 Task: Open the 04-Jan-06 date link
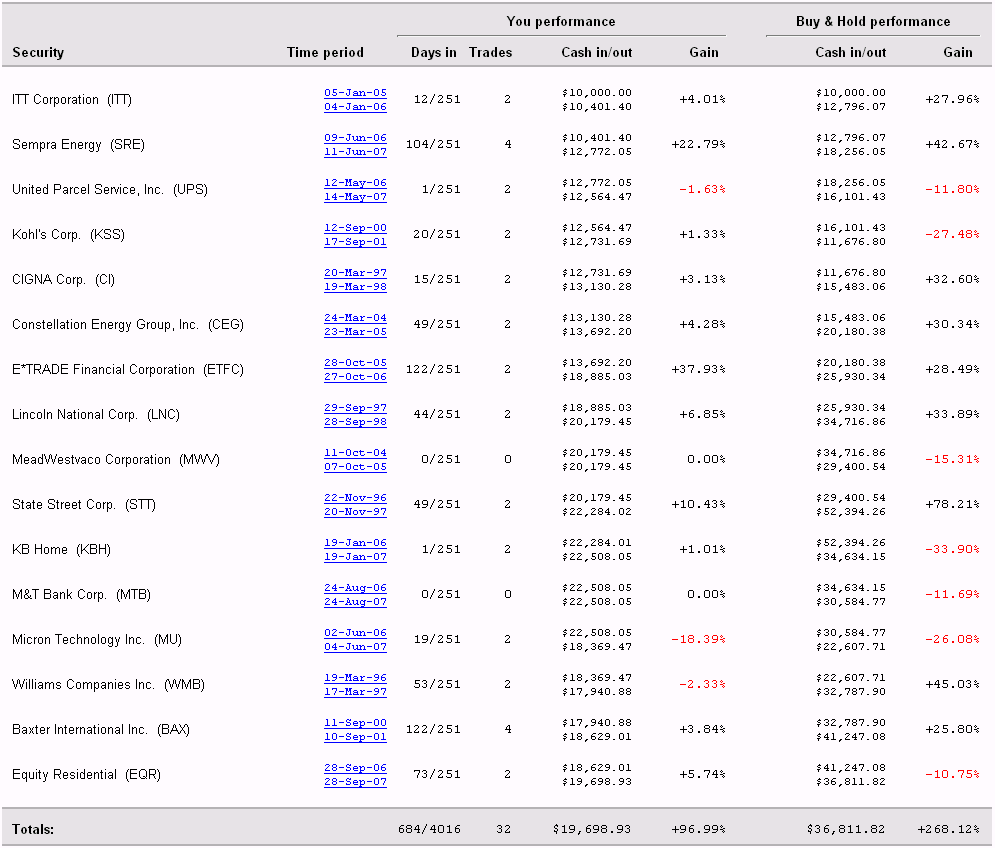pos(355,107)
